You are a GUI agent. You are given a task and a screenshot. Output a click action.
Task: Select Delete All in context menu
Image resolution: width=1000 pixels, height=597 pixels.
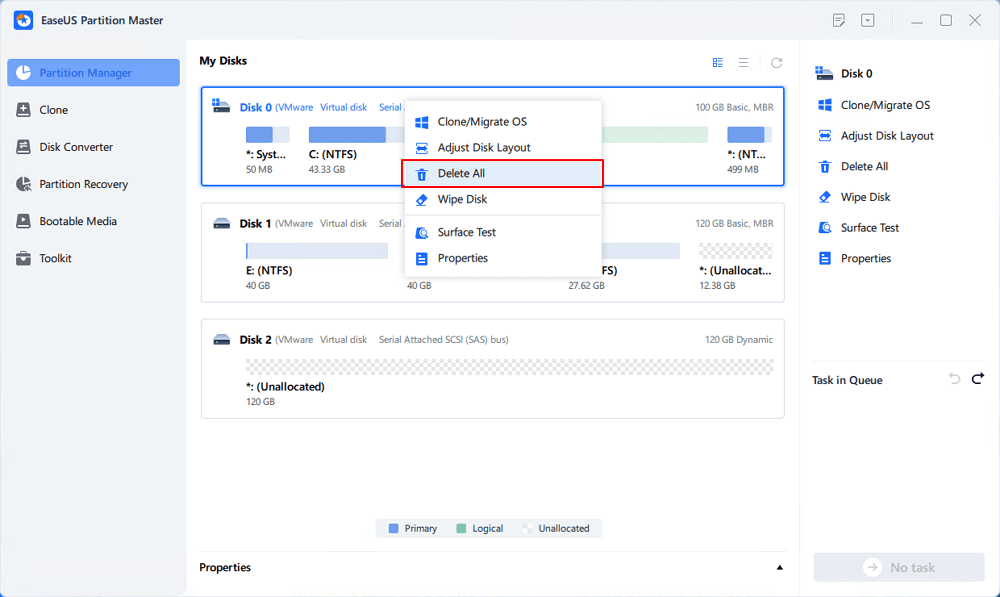click(503, 173)
